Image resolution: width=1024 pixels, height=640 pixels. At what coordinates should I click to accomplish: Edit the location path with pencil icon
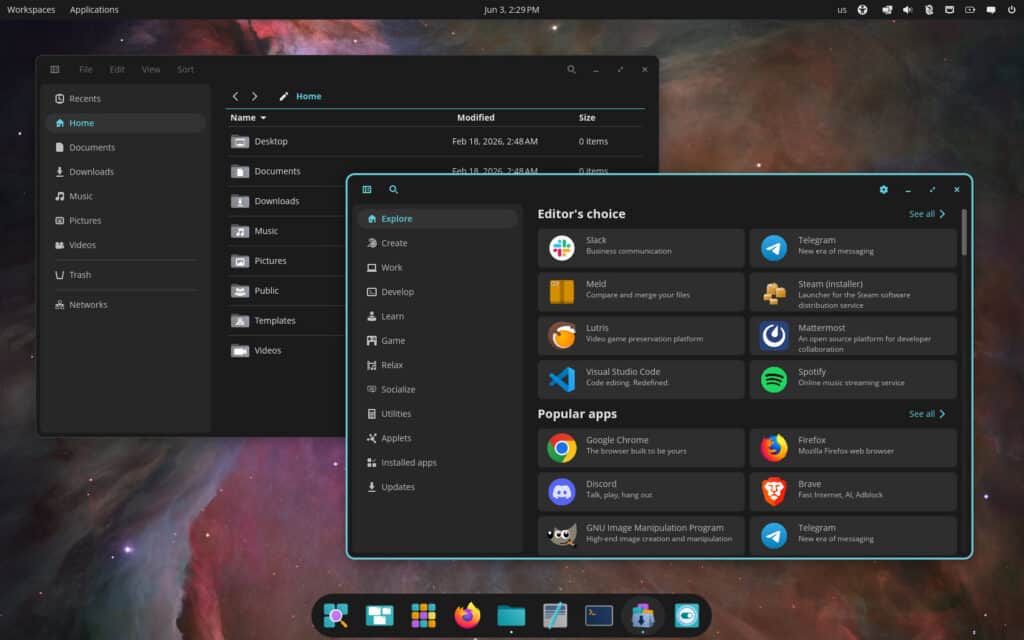pyautogui.click(x=283, y=96)
